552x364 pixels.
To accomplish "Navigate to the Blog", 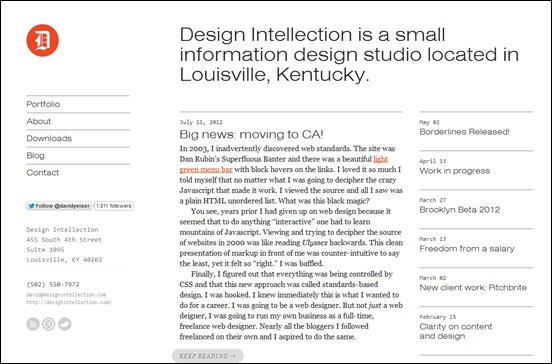I will pyautogui.click(x=36, y=156).
